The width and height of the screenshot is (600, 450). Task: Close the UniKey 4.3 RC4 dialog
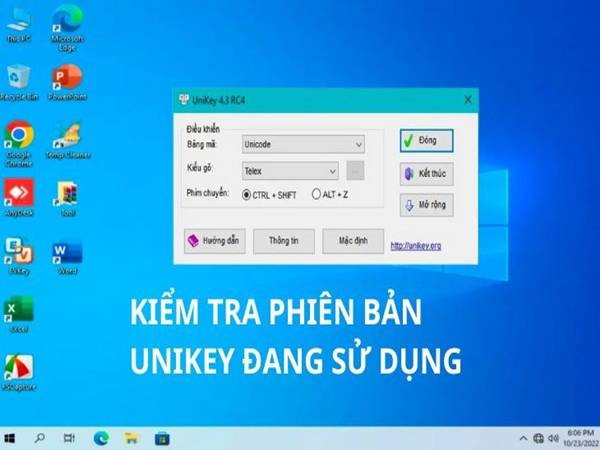(468, 100)
